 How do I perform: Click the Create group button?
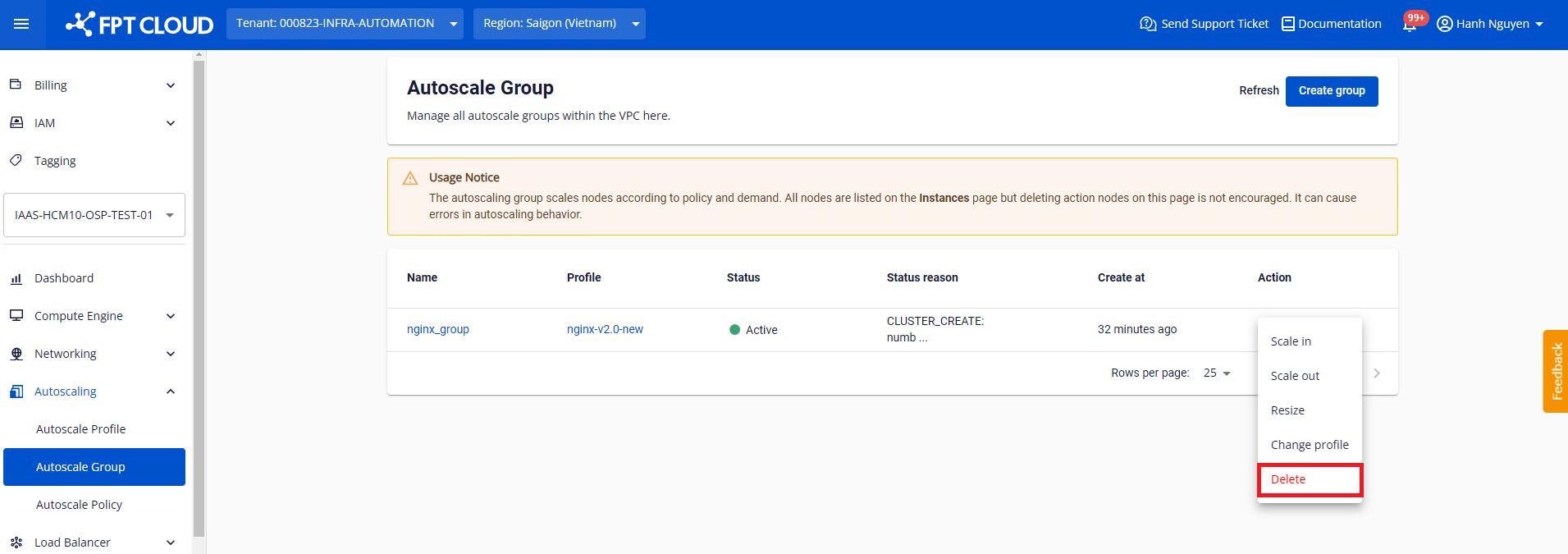pyautogui.click(x=1331, y=91)
